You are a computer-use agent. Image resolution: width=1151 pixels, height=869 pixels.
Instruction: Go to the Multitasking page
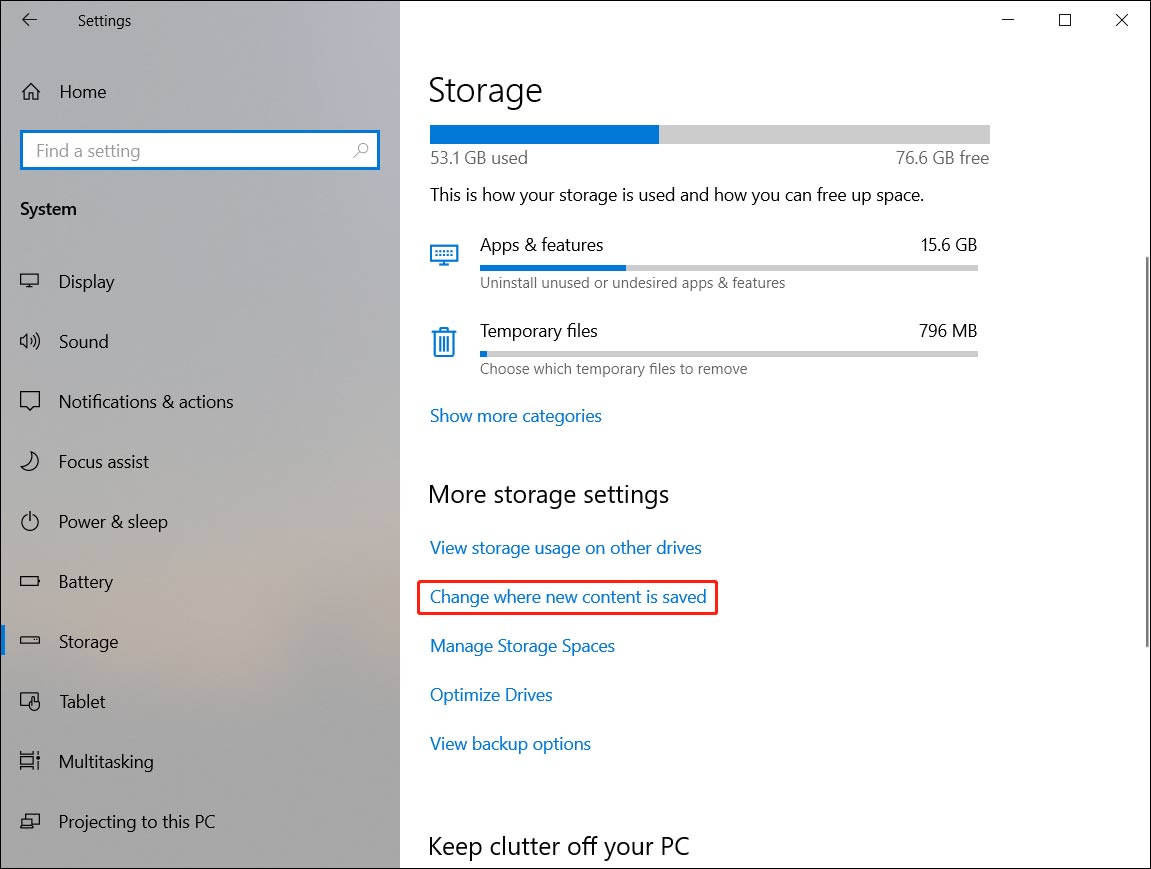106,762
